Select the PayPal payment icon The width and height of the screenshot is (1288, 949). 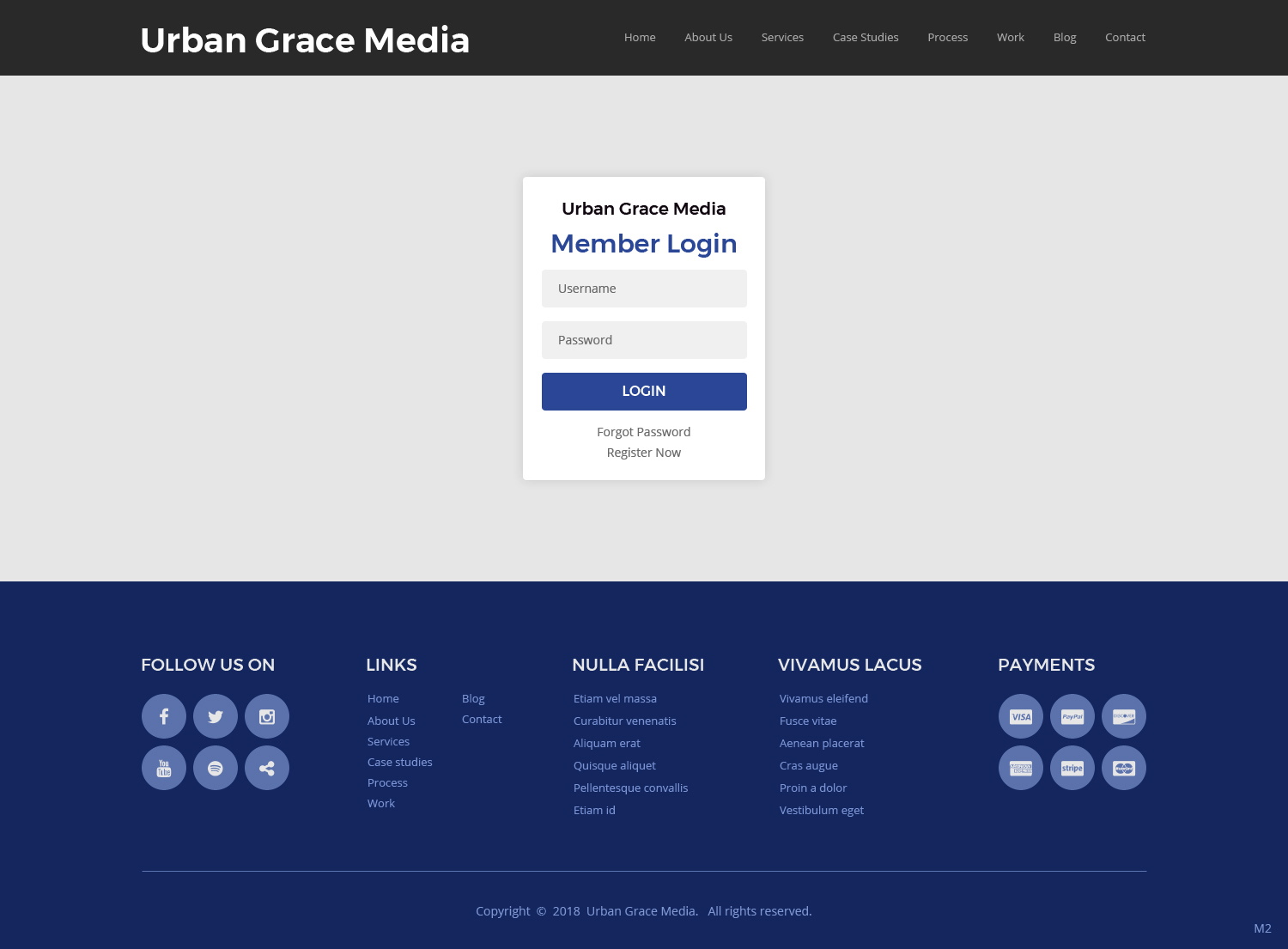coord(1072,715)
